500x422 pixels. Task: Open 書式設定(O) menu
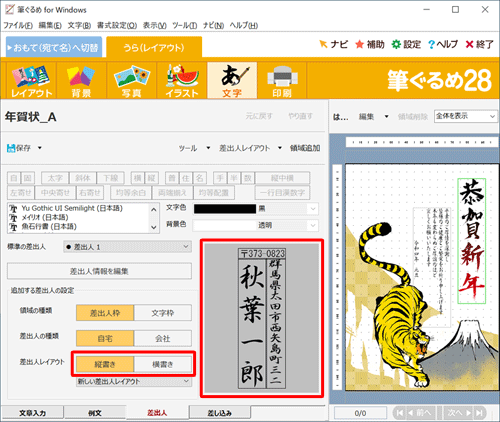(x=117, y=25)
